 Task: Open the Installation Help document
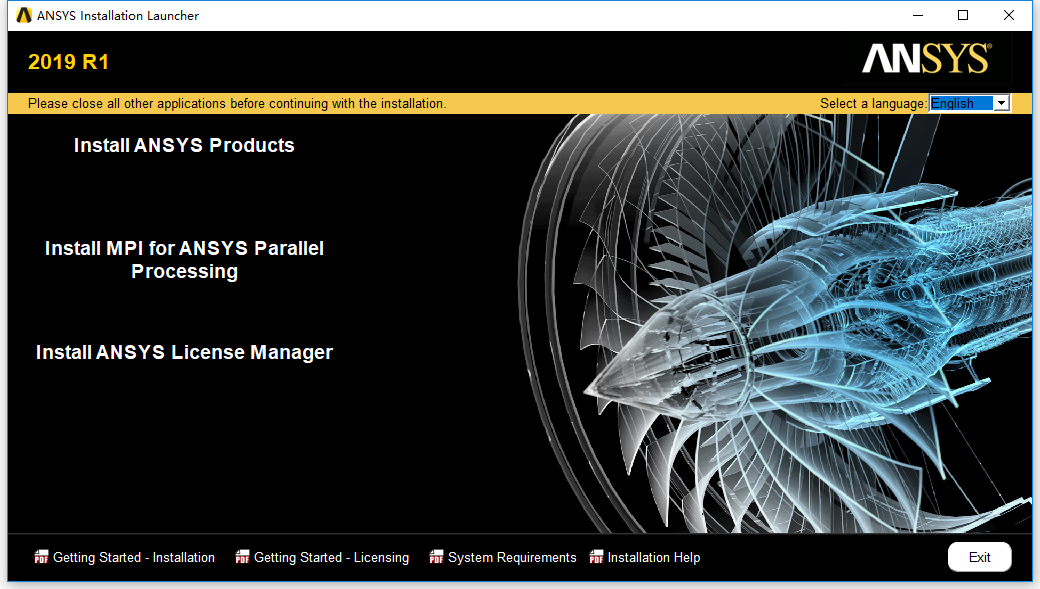coord(654,557)
